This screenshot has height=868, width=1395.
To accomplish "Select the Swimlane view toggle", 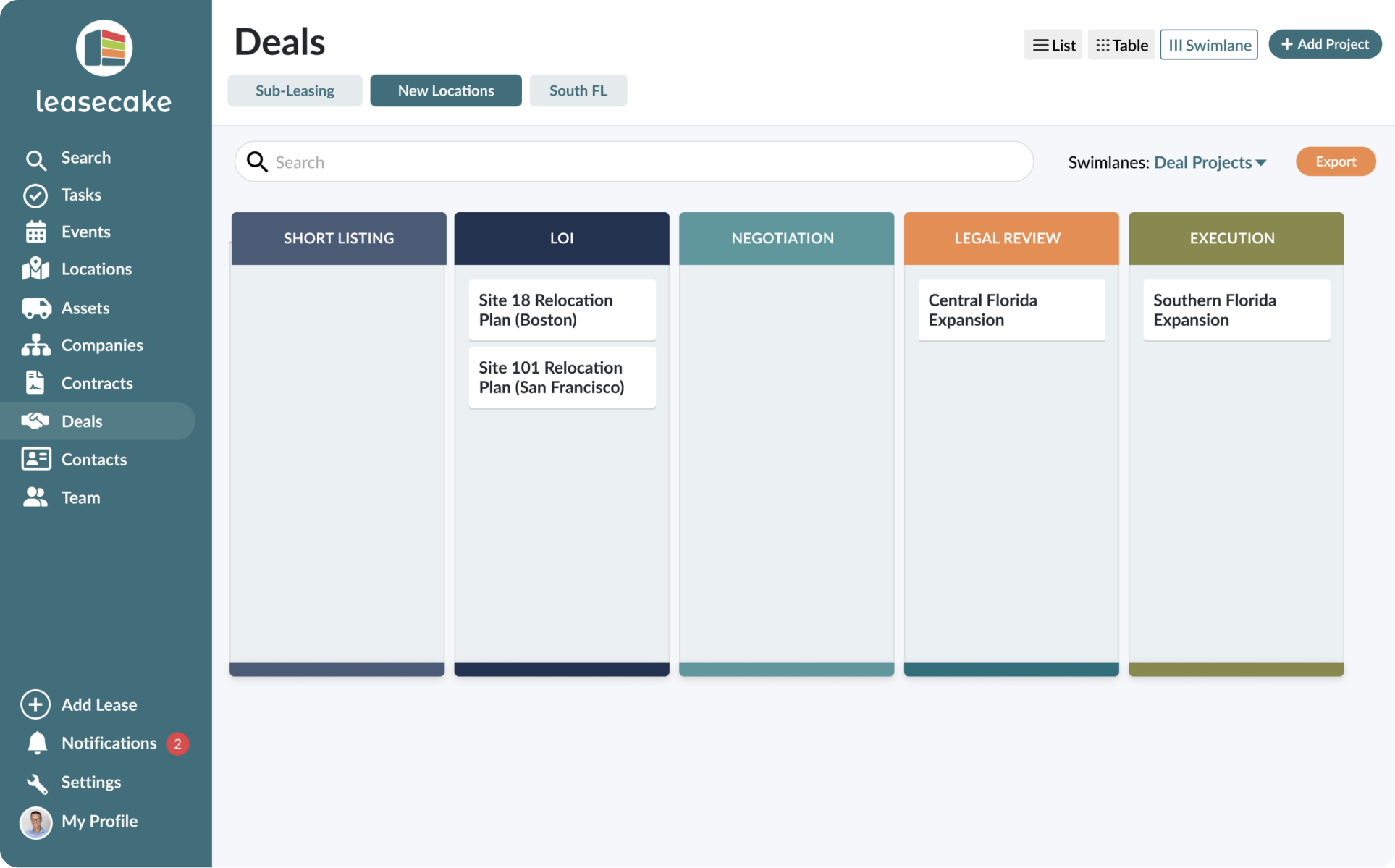I will tap(1209, 45).
